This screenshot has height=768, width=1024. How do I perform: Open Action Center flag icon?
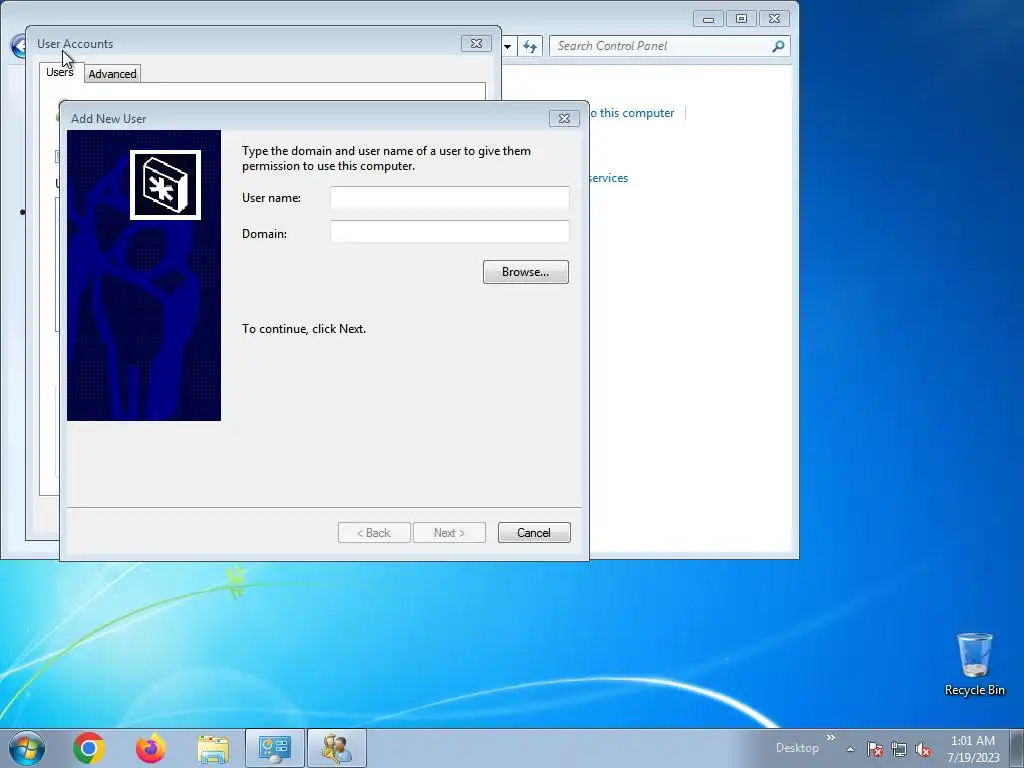click(875, 749)
